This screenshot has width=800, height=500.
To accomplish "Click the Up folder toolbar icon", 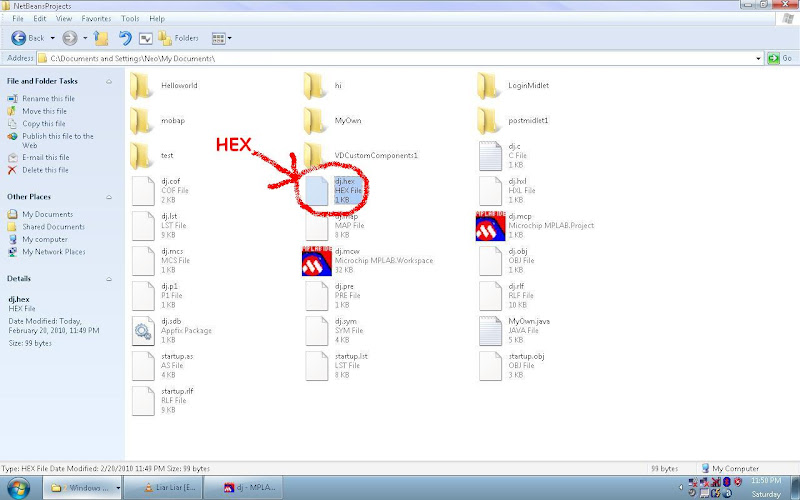I will click(101, 38).
